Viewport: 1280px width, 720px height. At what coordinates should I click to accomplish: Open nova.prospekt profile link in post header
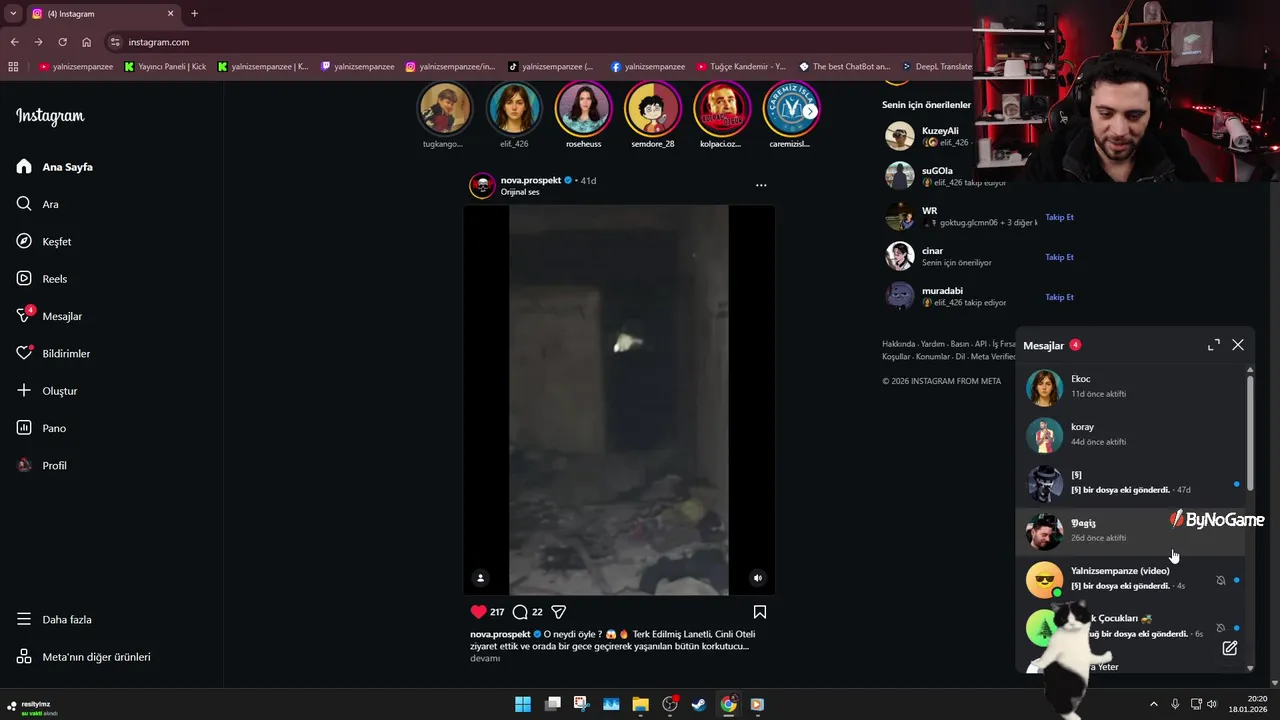[530, 180]
